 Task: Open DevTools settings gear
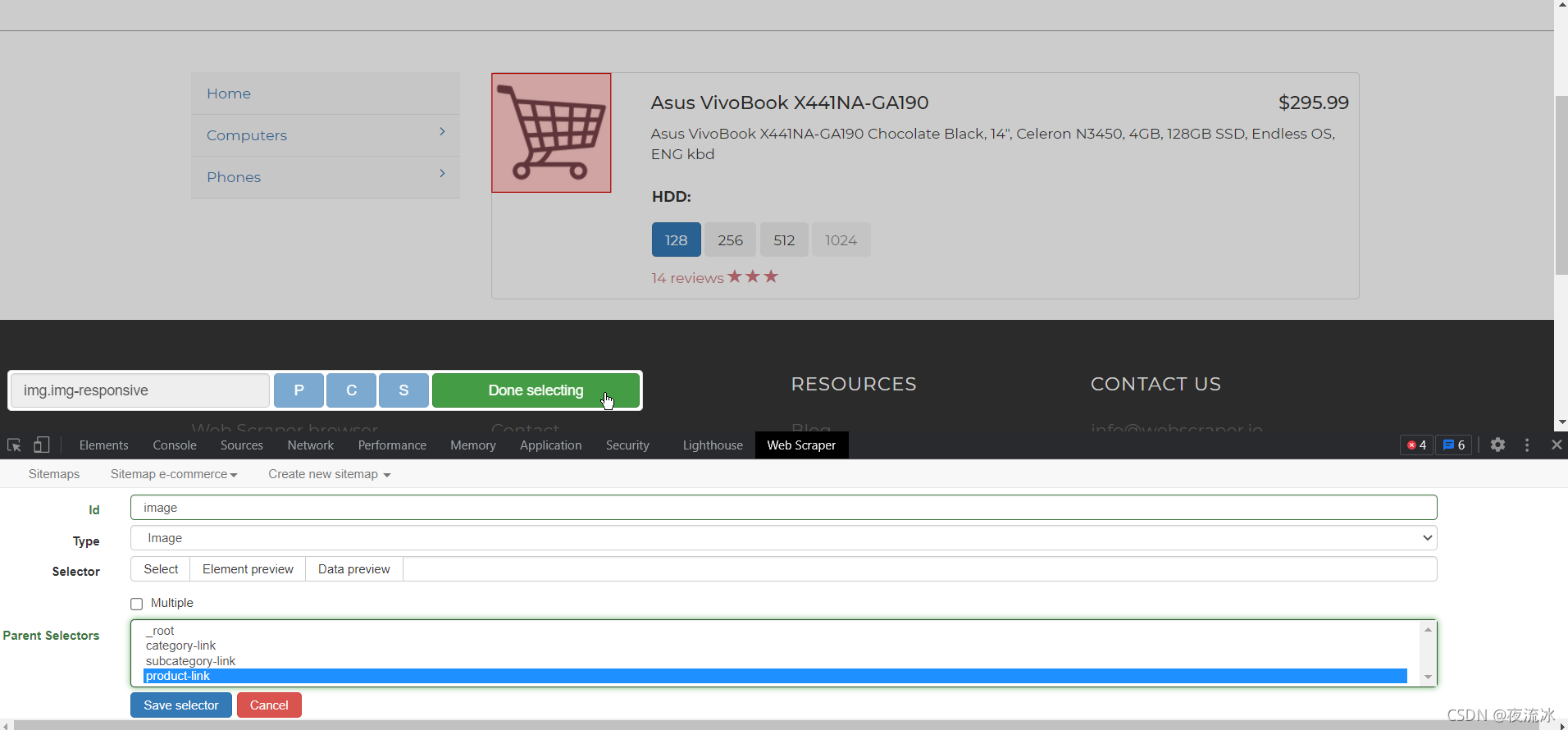point(1497,445)
